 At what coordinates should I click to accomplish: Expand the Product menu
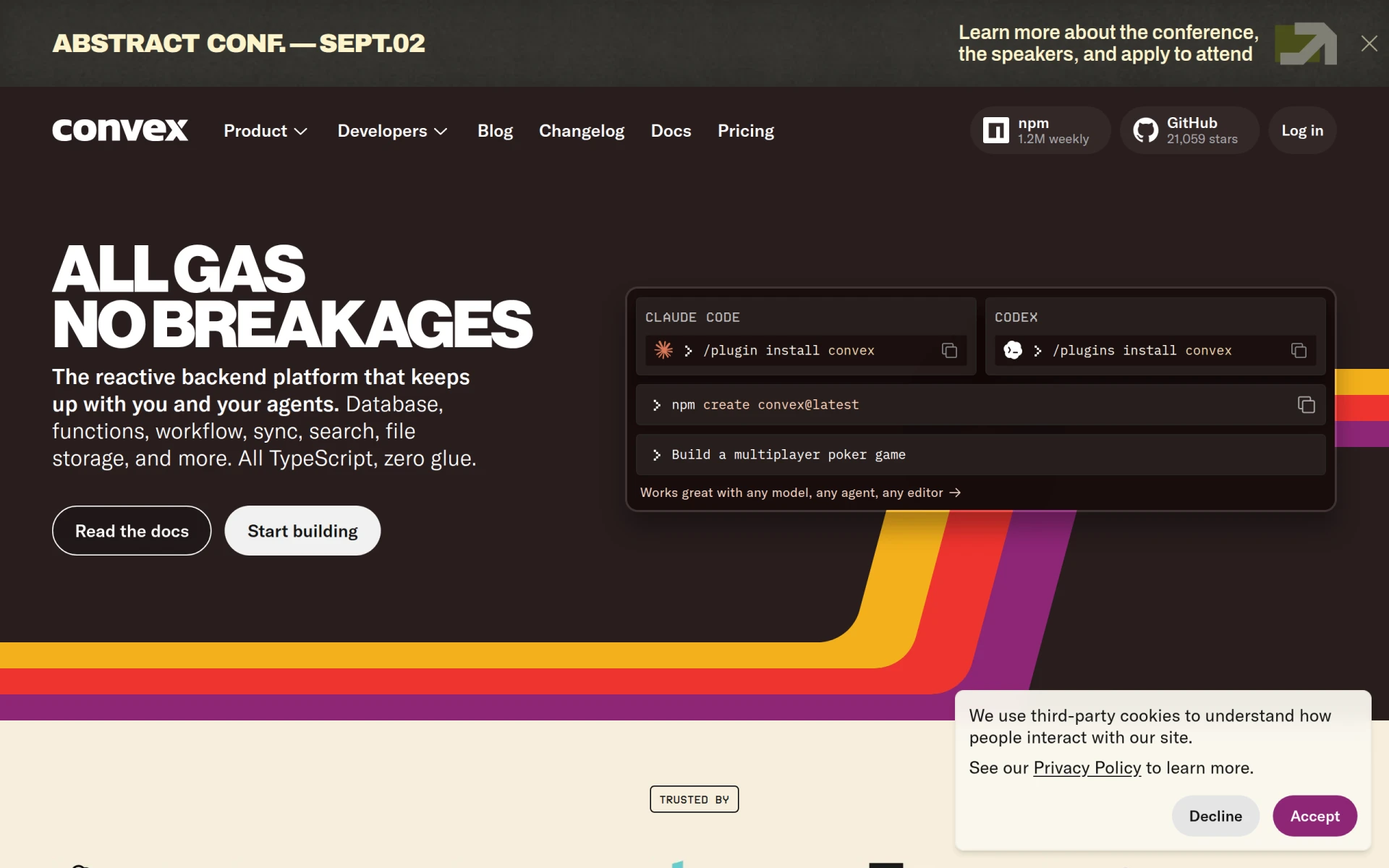[266, 131]
